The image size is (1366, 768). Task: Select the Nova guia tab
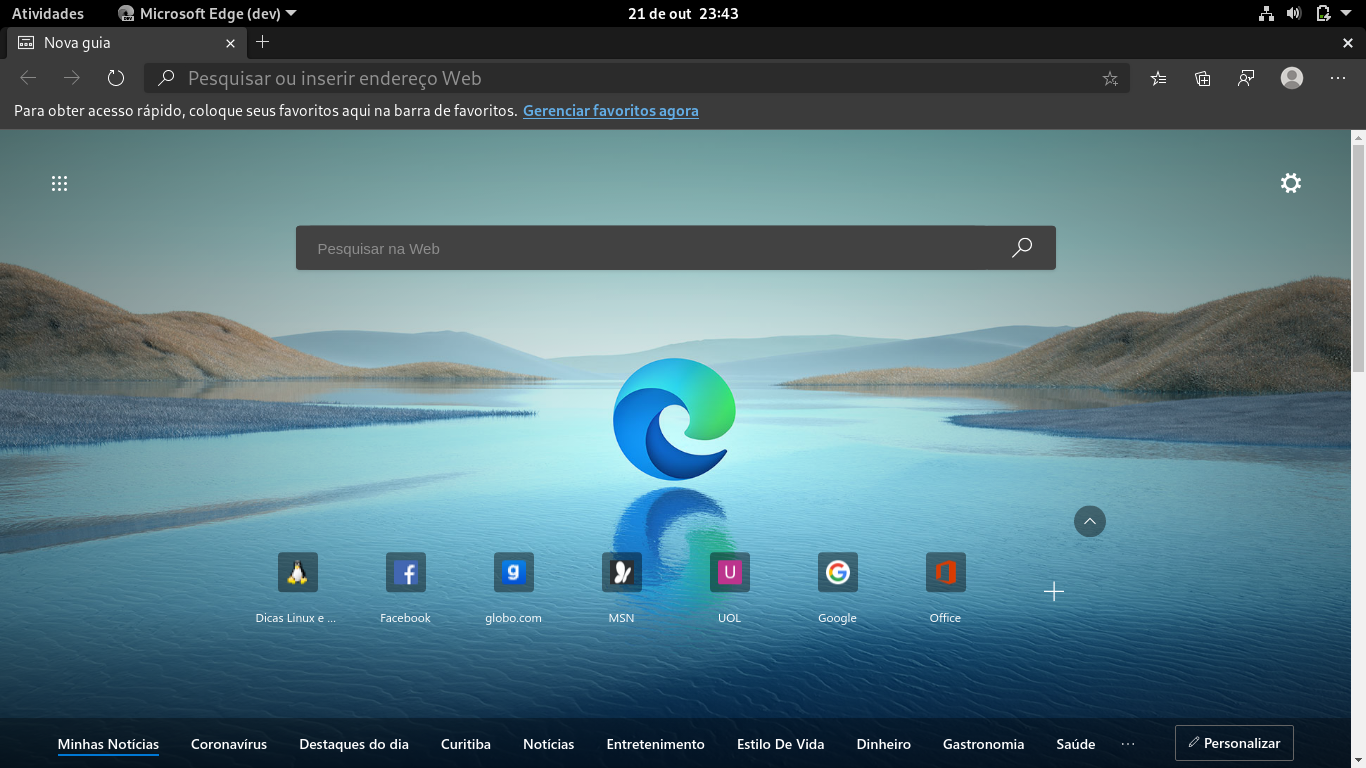click(125, 43)
